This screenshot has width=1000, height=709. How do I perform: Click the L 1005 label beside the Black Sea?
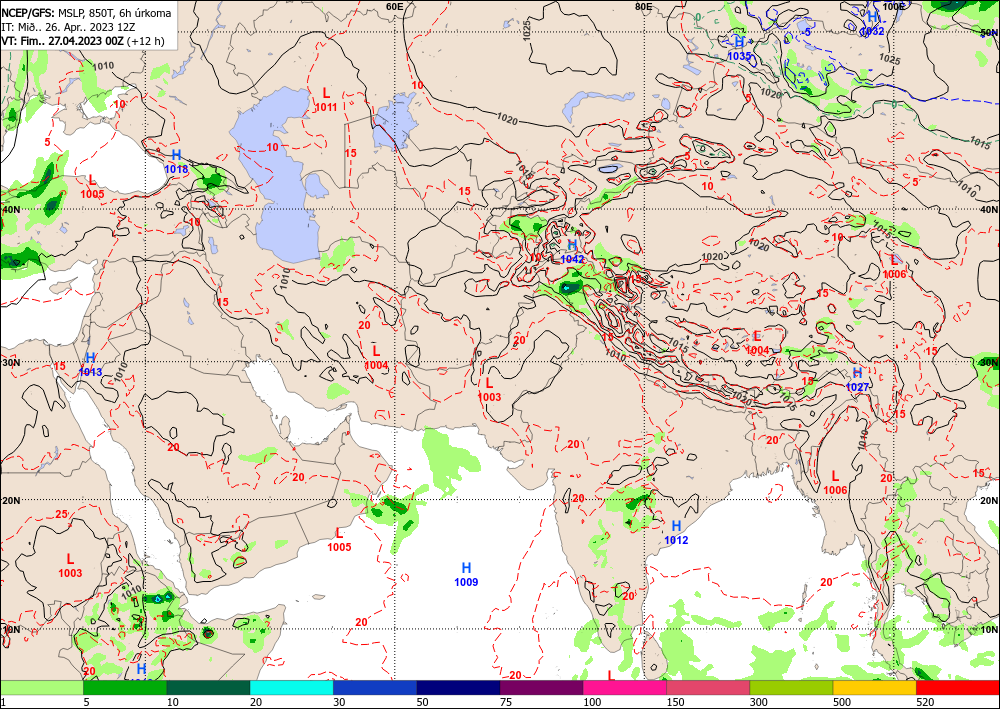pyautogui.click(x=92, y=187)
